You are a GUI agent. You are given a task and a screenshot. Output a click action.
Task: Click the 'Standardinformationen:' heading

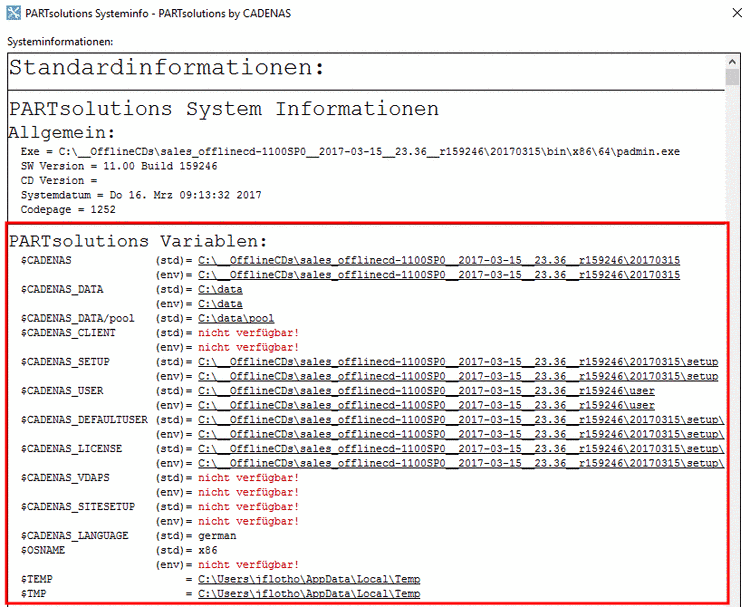(x=167, y=67)
